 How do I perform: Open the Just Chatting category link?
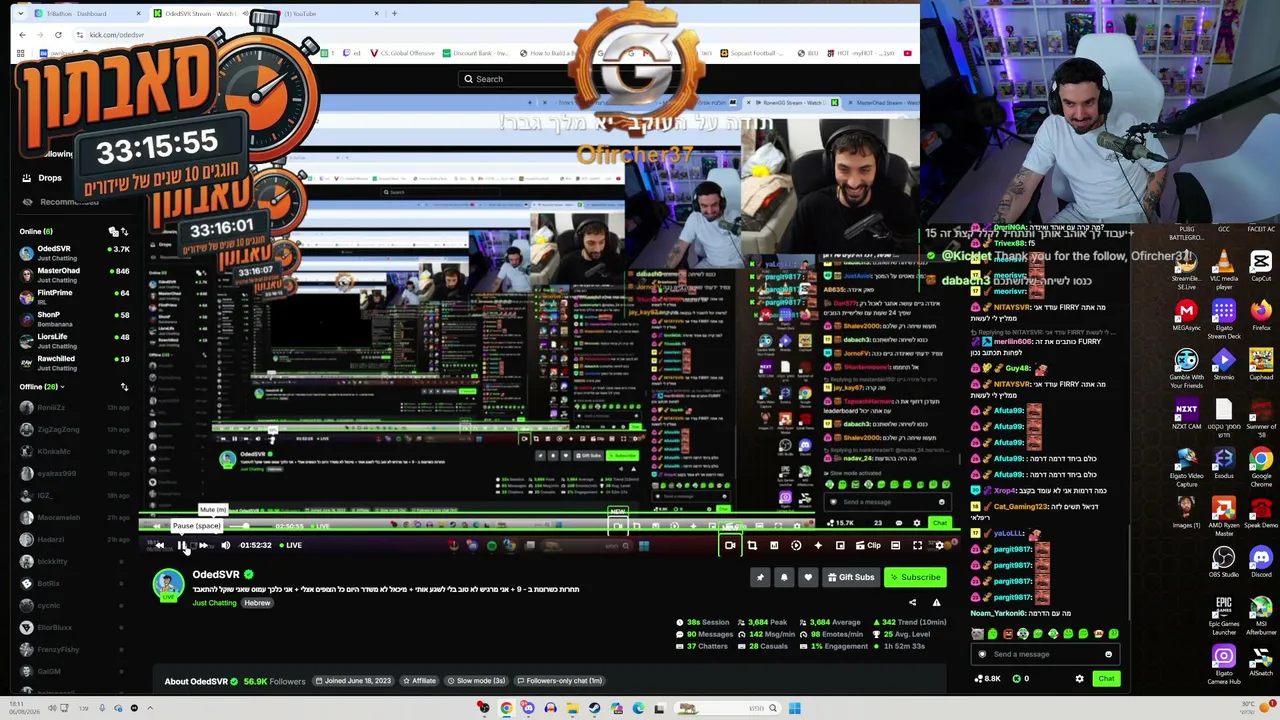click(x=215, y=603)
